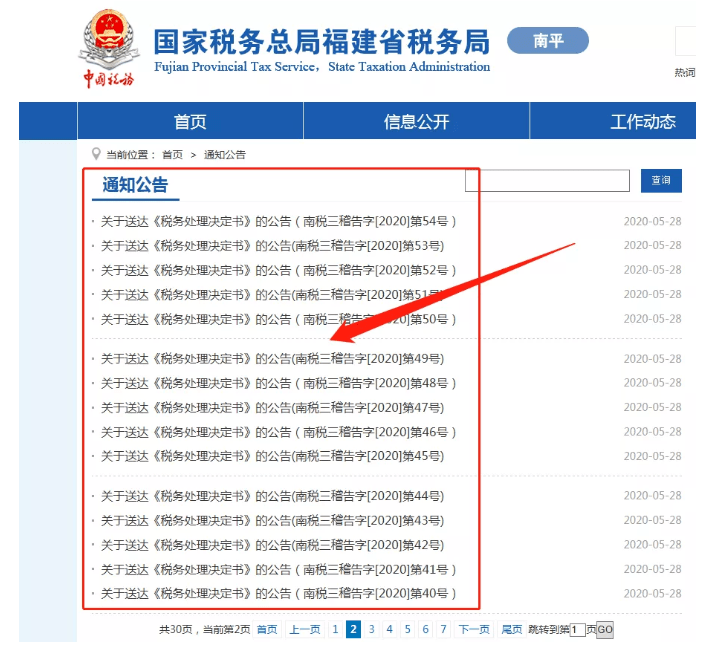
Task: Go to page 4 in pagination
Action: (390, 629)
